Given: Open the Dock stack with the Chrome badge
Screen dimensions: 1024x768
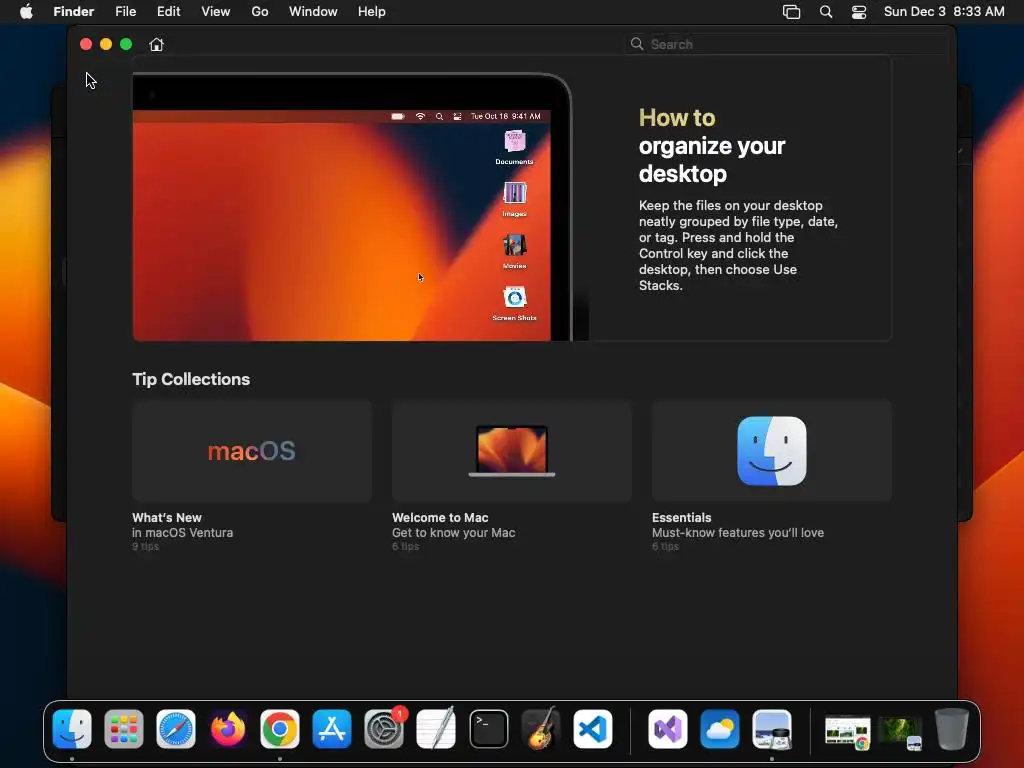Looking at the screenshot, I should coord(847,731).
